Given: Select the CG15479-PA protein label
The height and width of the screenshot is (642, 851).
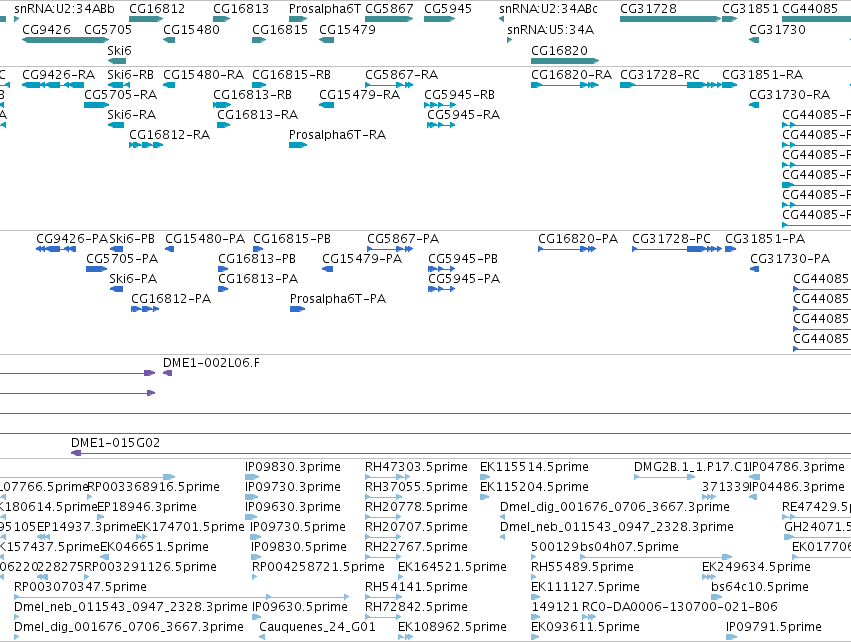Looking at the screenshot, I should coord(362,259).
